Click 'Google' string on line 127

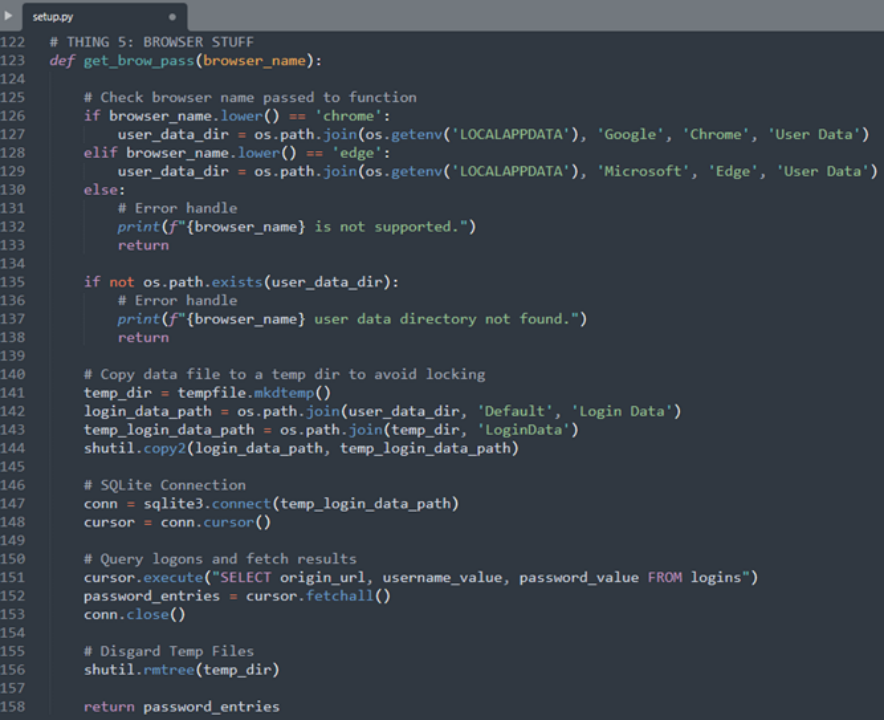pyautogui.click(x=630, y=135)
